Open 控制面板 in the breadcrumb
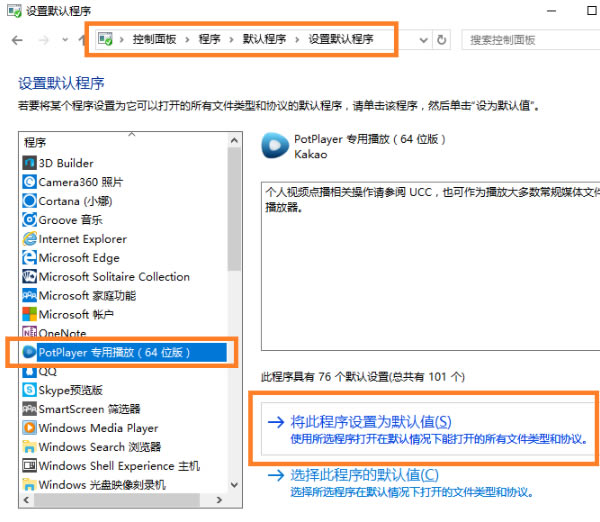Image resolution: width=600 pixels, height=522 pixels. point(154,39)
